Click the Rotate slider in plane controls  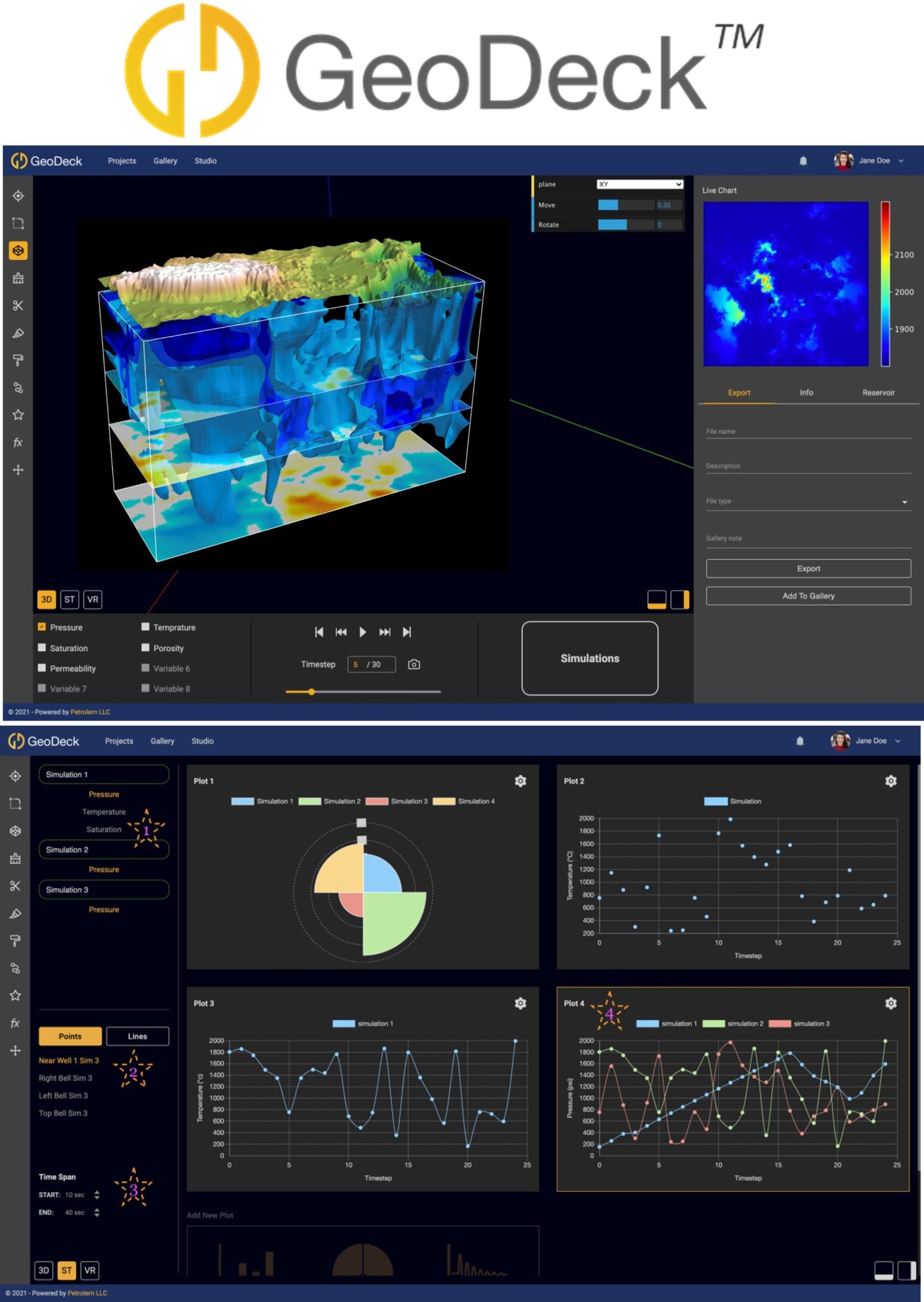(x=625, y=225)
